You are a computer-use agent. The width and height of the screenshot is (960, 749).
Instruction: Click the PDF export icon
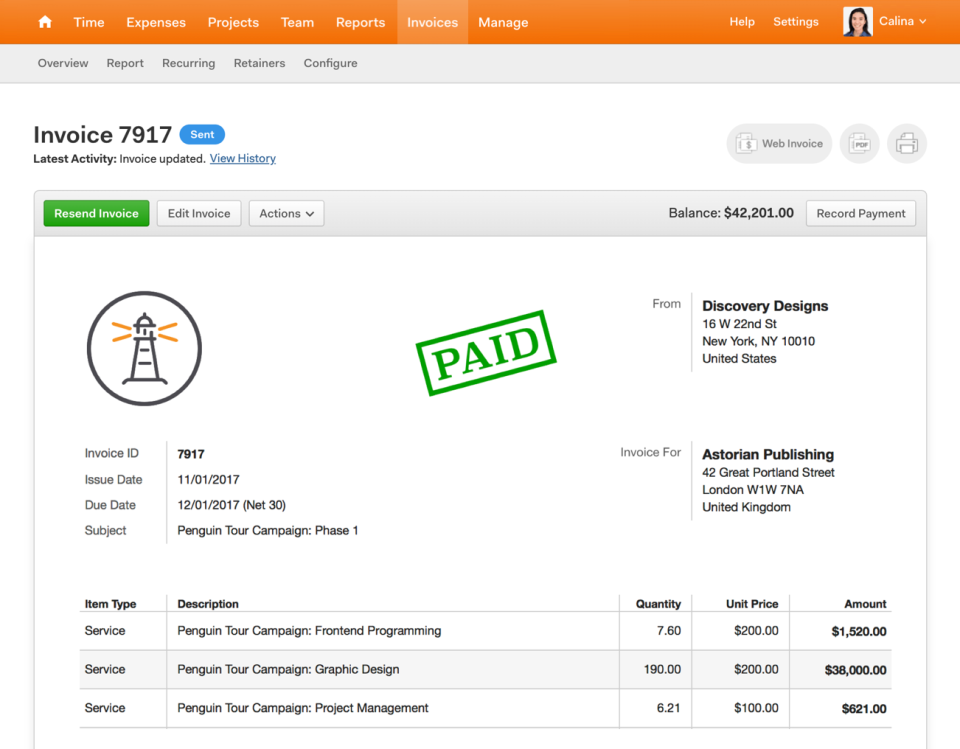[x=859, y=143]
